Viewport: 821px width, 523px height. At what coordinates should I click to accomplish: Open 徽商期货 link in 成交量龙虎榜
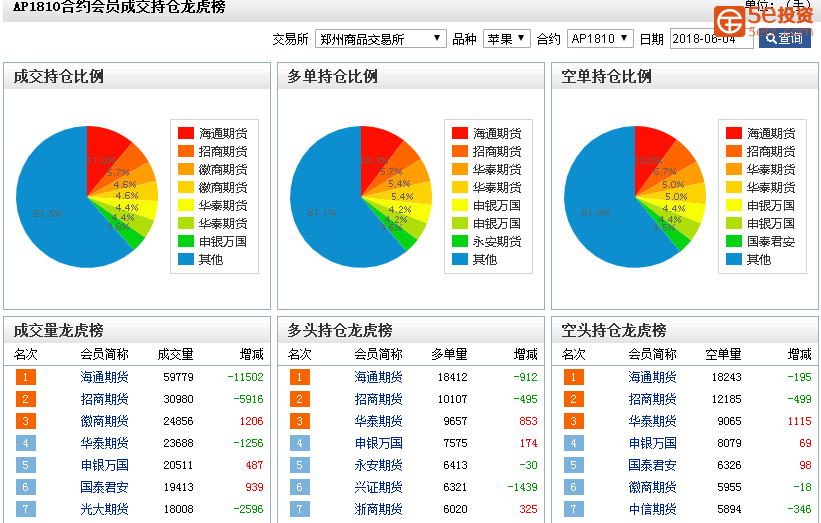pyautogui.click(x=104, y=421)
